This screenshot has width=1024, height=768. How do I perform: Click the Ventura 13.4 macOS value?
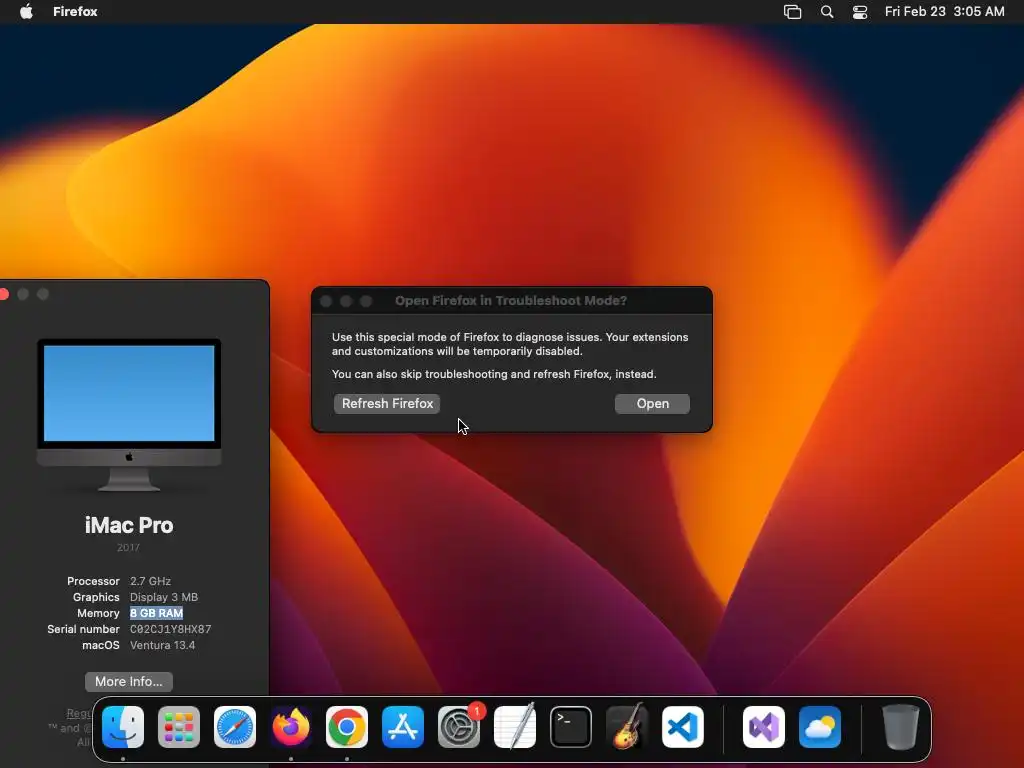pyautogui.click(x=163, y=645)
